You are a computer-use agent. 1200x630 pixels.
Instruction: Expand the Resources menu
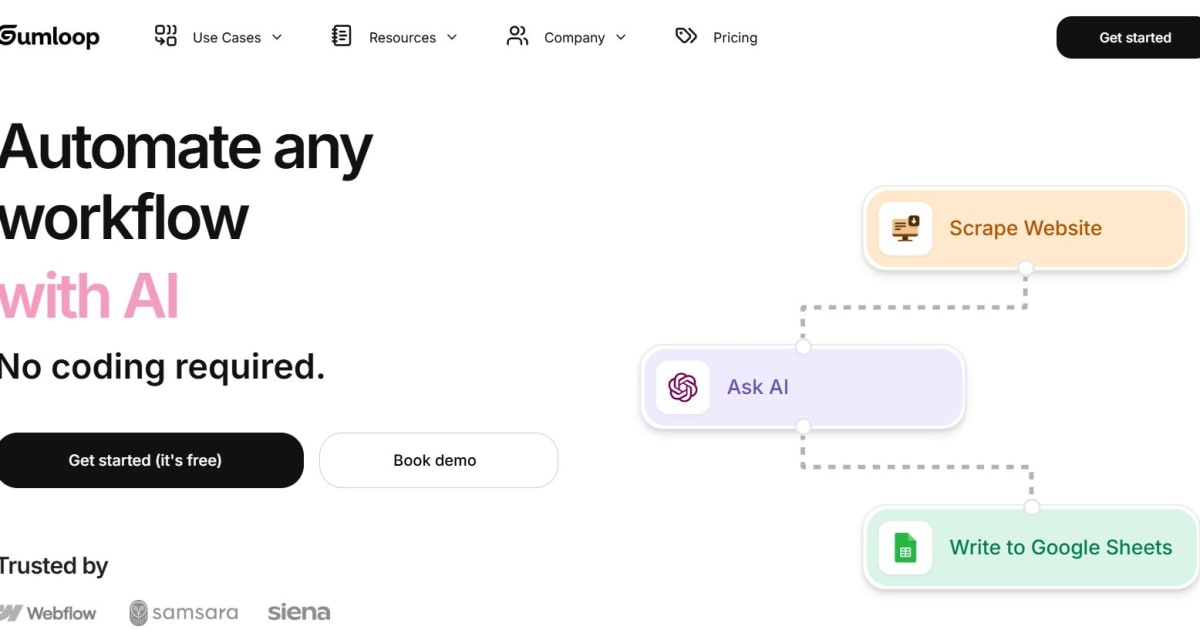(403, 37)
